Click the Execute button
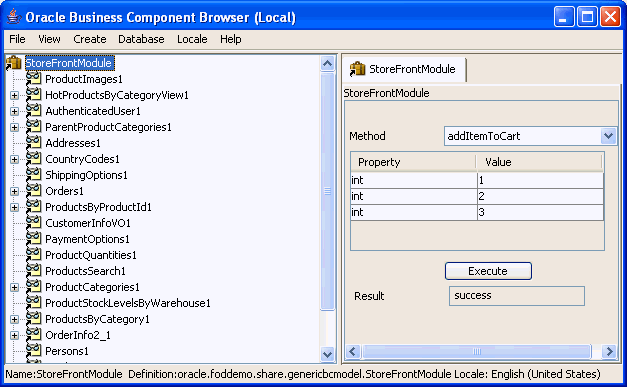Screen dimensions: 627x387 (x=488, y=271)
